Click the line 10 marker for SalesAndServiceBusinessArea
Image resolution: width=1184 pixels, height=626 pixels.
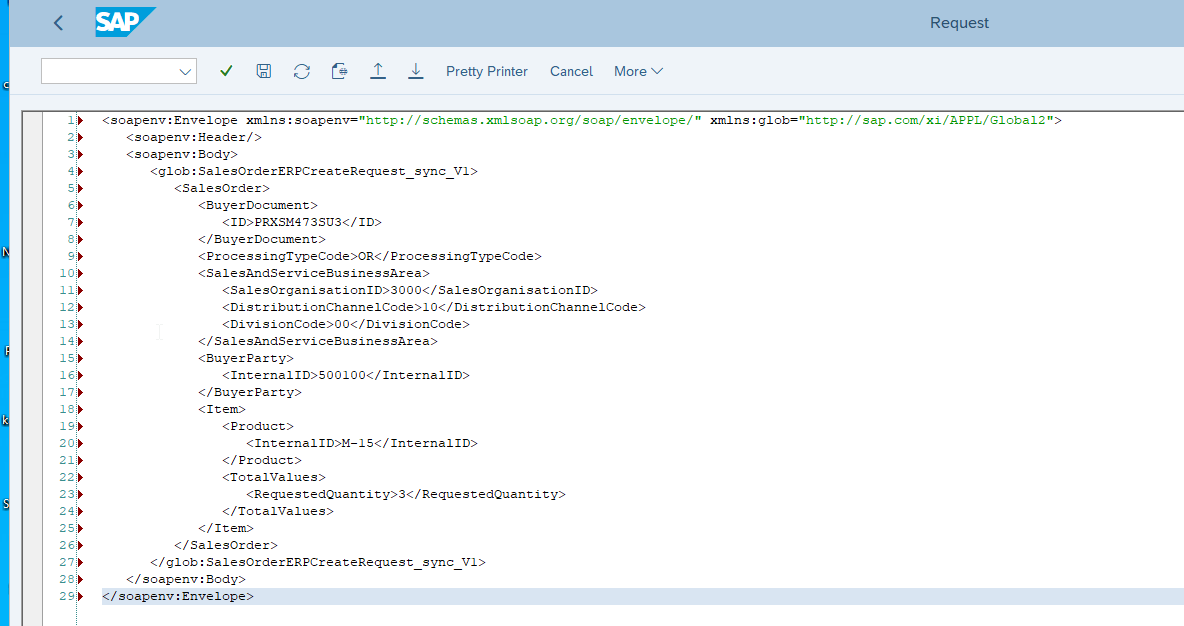[x=79, y=273]
